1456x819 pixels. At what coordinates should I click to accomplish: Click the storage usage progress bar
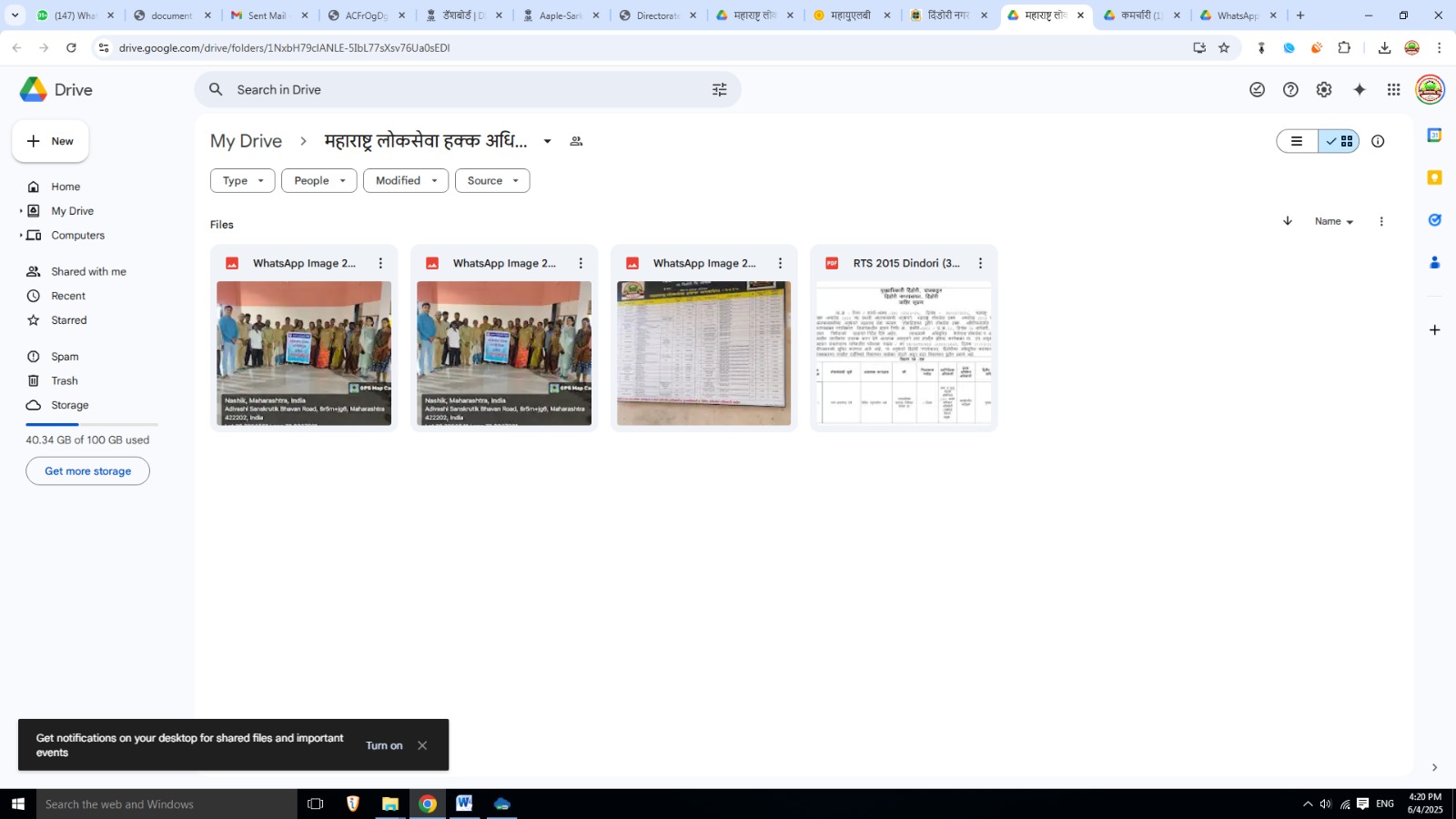click(92, 425)
